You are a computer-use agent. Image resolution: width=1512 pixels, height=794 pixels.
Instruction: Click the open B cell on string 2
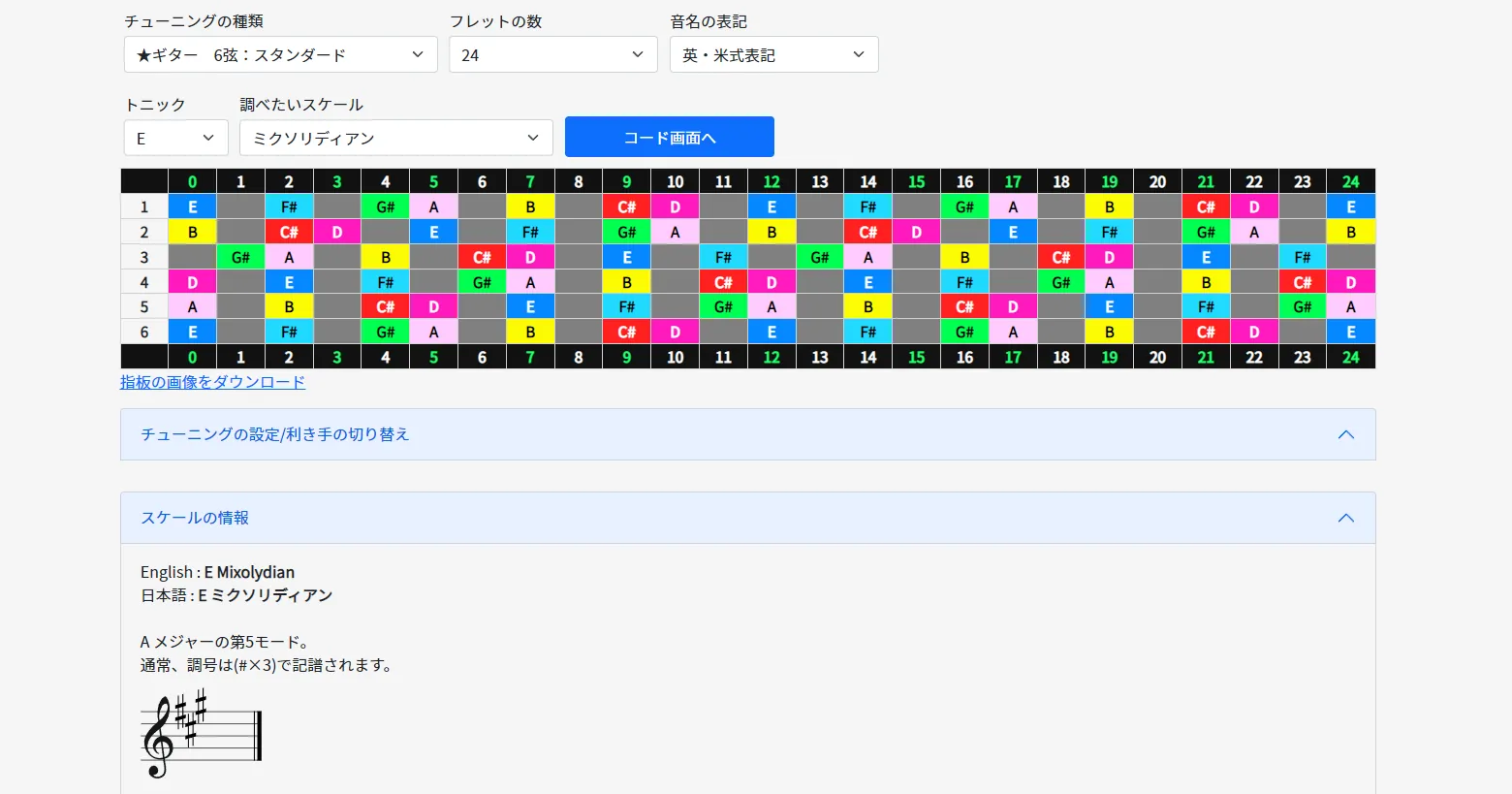[x=192, y=232]
